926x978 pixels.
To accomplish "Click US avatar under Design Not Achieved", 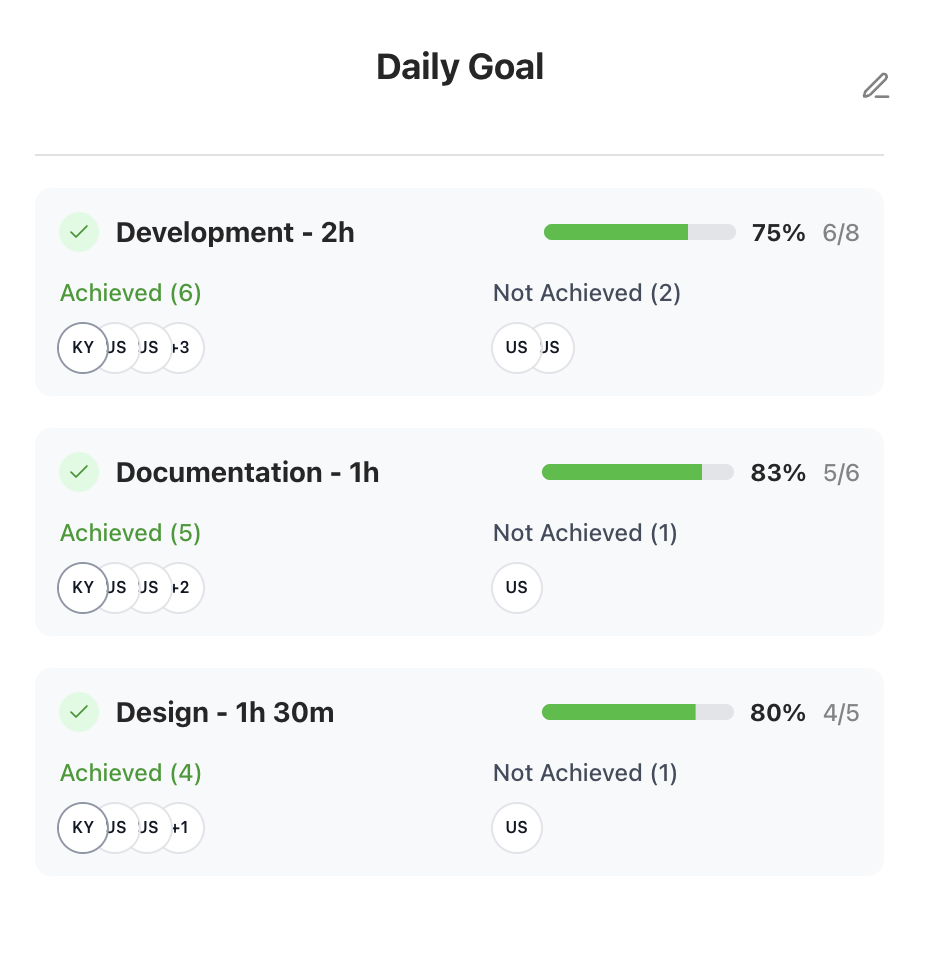I will click(x=517, y=828).
